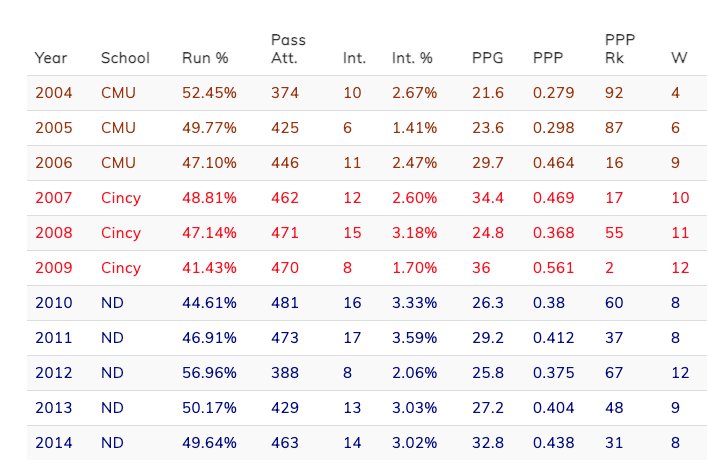709x474 pixels.
Task: Select the 56.96% run percentage cell
Action: tap(209, 373)
